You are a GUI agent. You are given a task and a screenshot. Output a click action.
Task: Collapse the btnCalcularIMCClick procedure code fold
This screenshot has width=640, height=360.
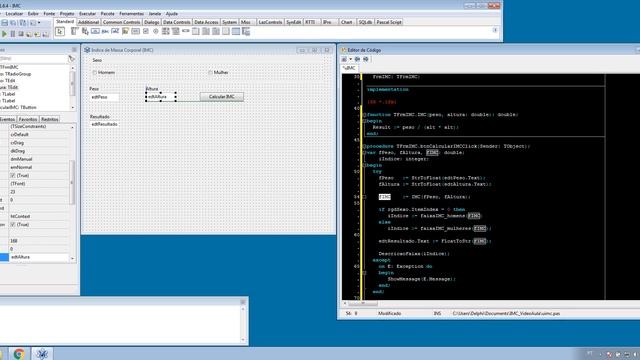pos(364,146)
